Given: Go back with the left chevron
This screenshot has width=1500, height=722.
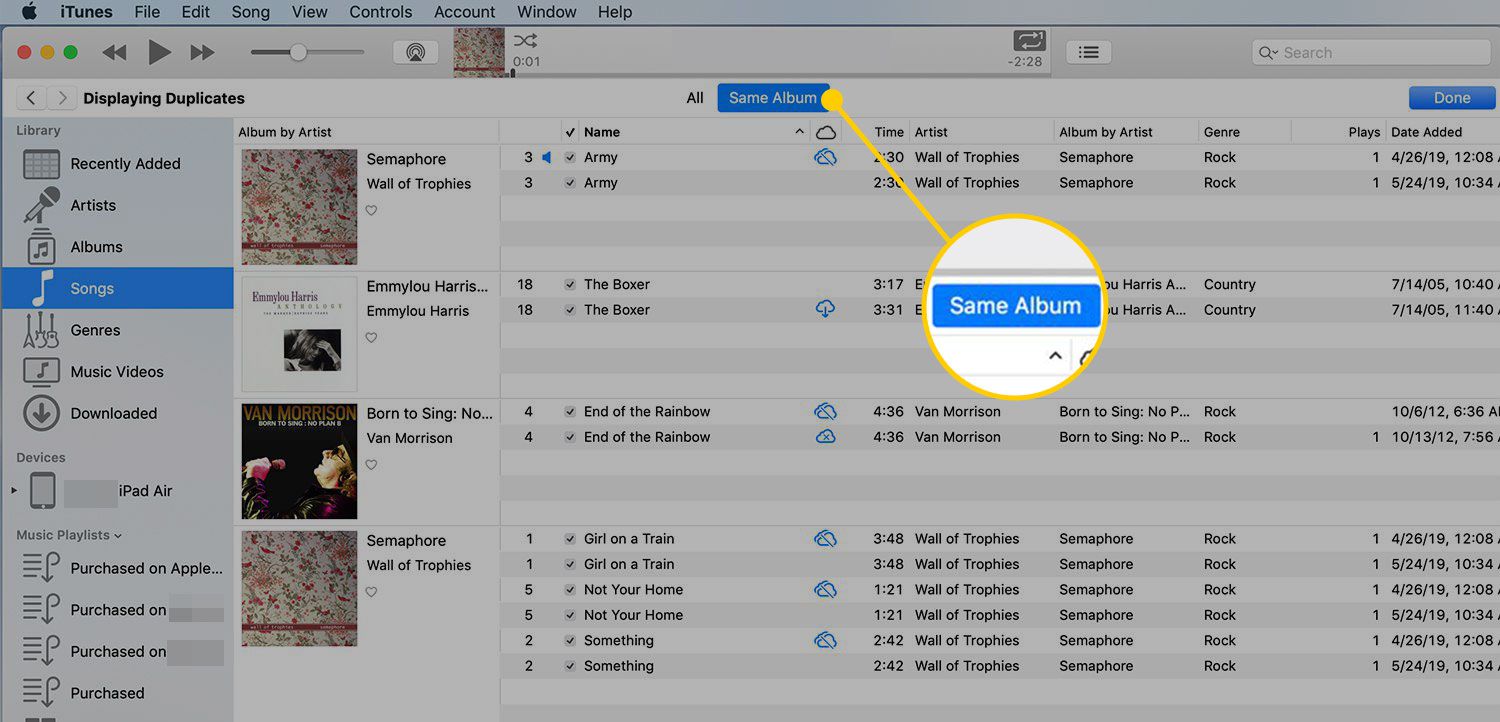Looking at the screenshot, I should click(x=31, y=97).
